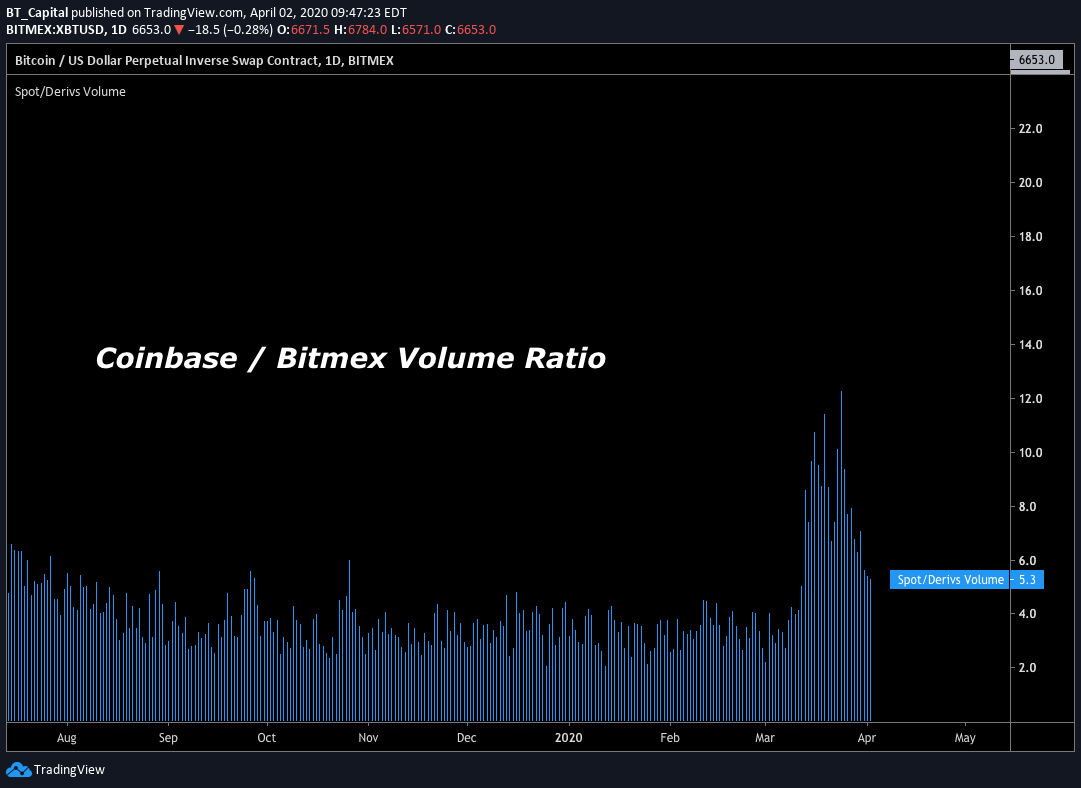Click the publish date 'April 02, 2020 09:47:23 EDT'
The height and width of the screenshot is (788, 1081).
328,13
